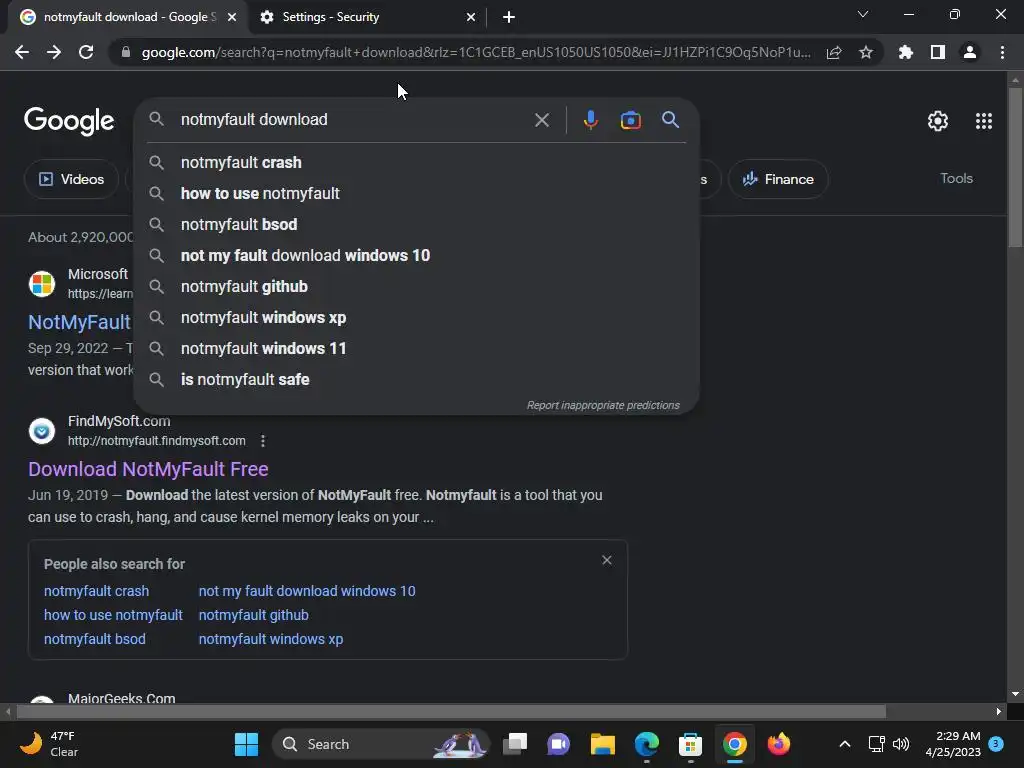Click the magnifier search submit button
Screen dimensions: 1024x768
pos(671,120)
